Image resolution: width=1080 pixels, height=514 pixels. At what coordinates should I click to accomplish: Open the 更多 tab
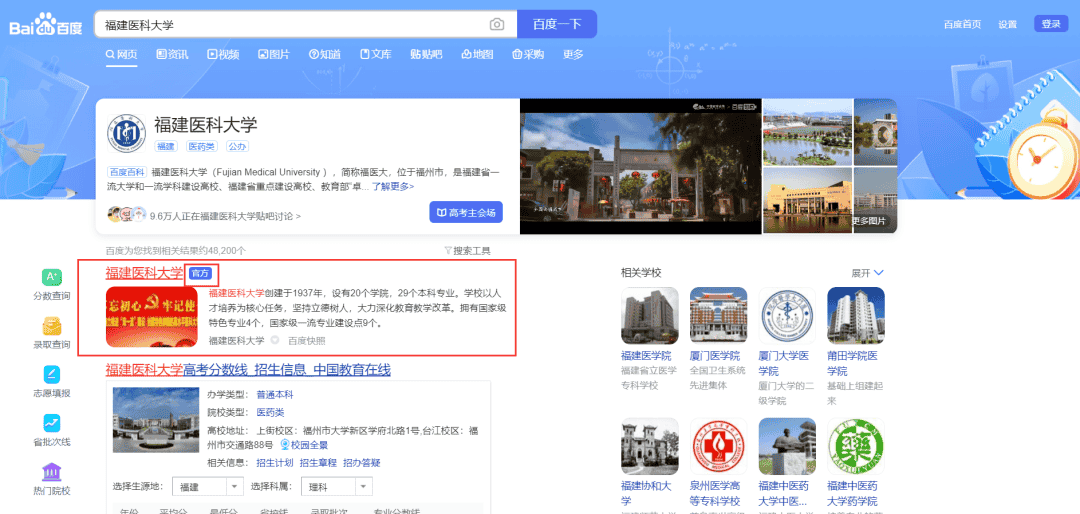[x=573, y=54]
